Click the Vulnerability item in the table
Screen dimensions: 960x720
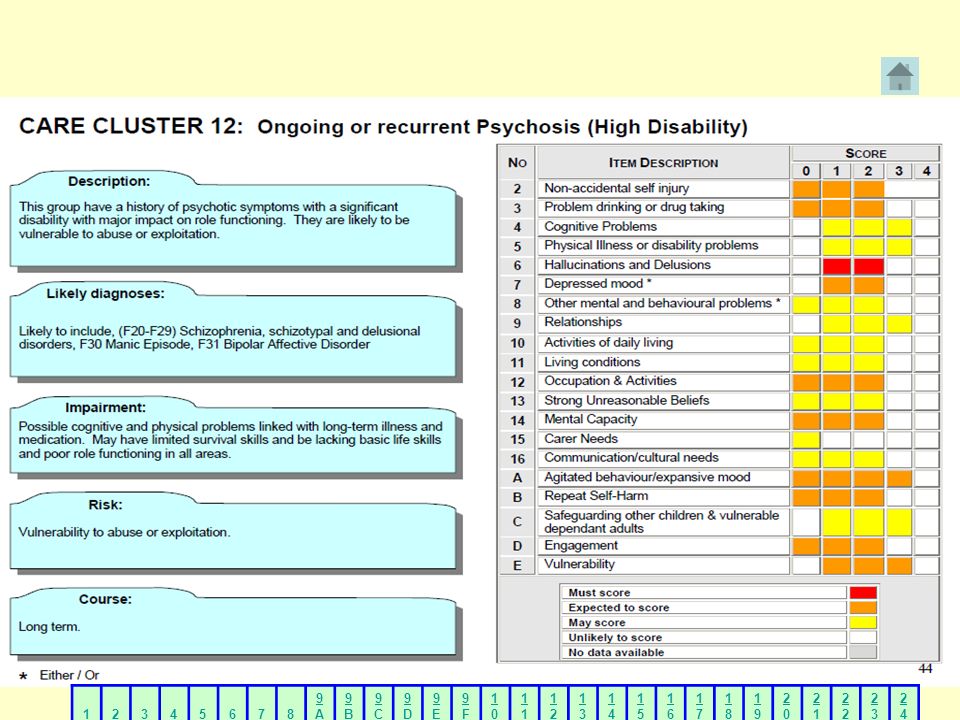[664, 564]
